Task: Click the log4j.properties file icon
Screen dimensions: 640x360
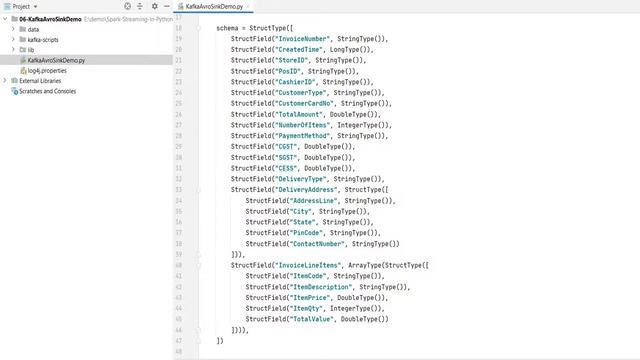Action: tap(23, 71)
